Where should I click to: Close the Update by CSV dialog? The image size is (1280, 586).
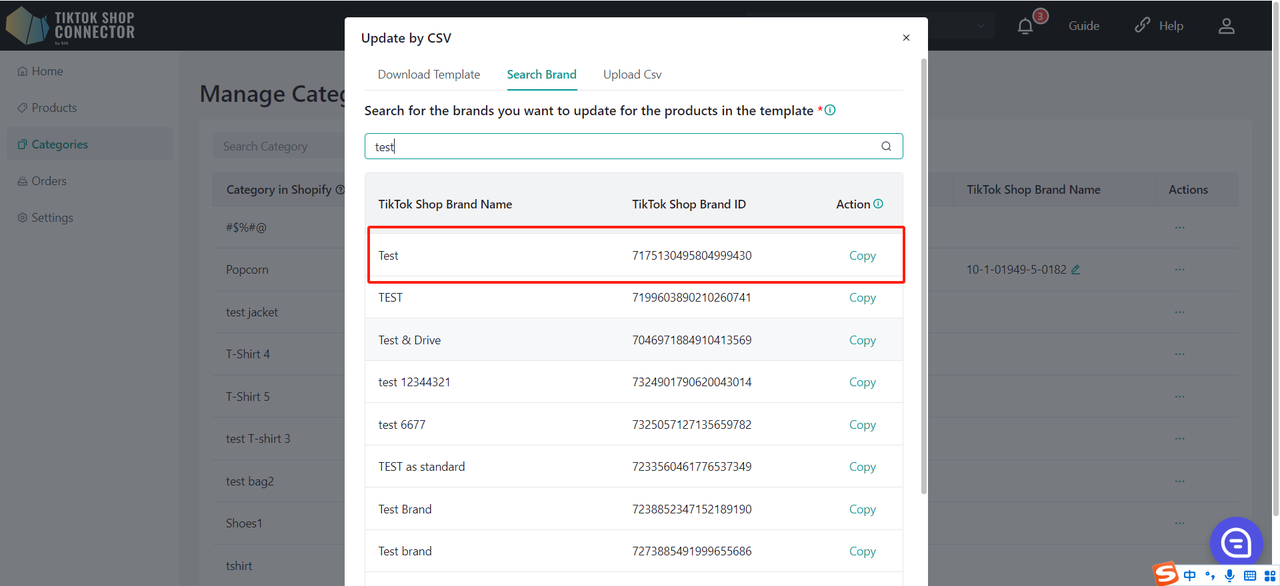[906, 38]
